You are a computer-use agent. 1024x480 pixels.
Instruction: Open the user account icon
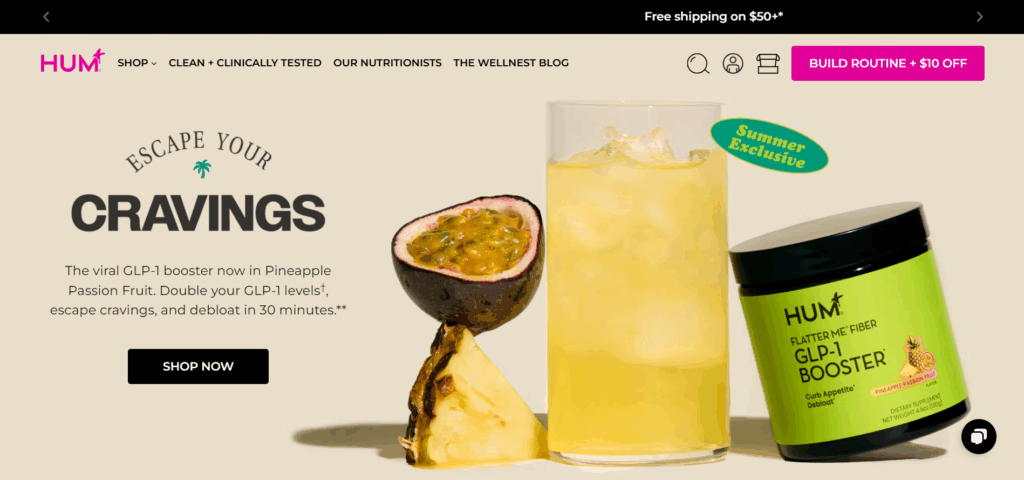click(733, 63)
